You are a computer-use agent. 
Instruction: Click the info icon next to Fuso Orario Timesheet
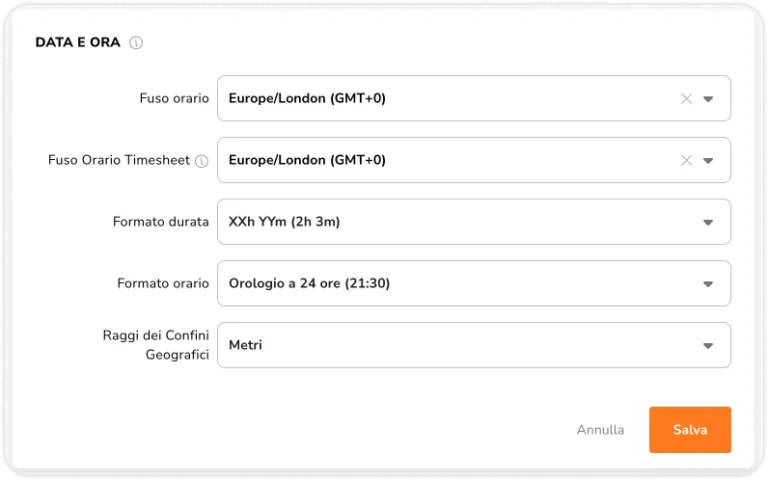pos(201,161)
